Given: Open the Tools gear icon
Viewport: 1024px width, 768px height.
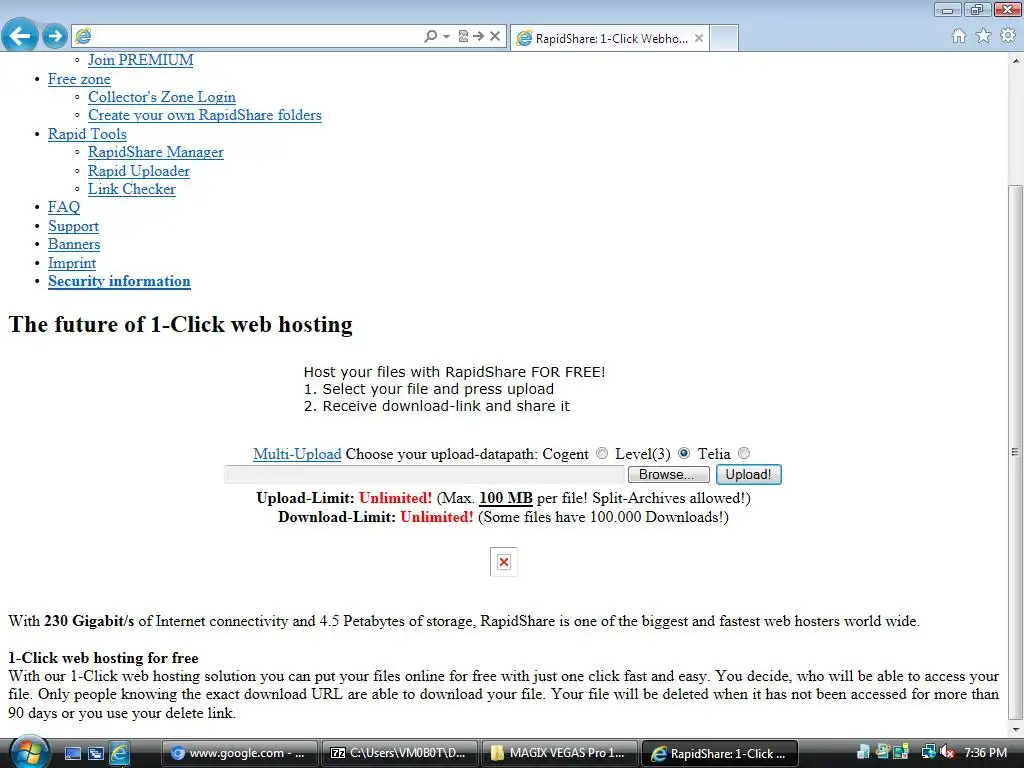Looking at the screenshot, I should point(1008,36).
